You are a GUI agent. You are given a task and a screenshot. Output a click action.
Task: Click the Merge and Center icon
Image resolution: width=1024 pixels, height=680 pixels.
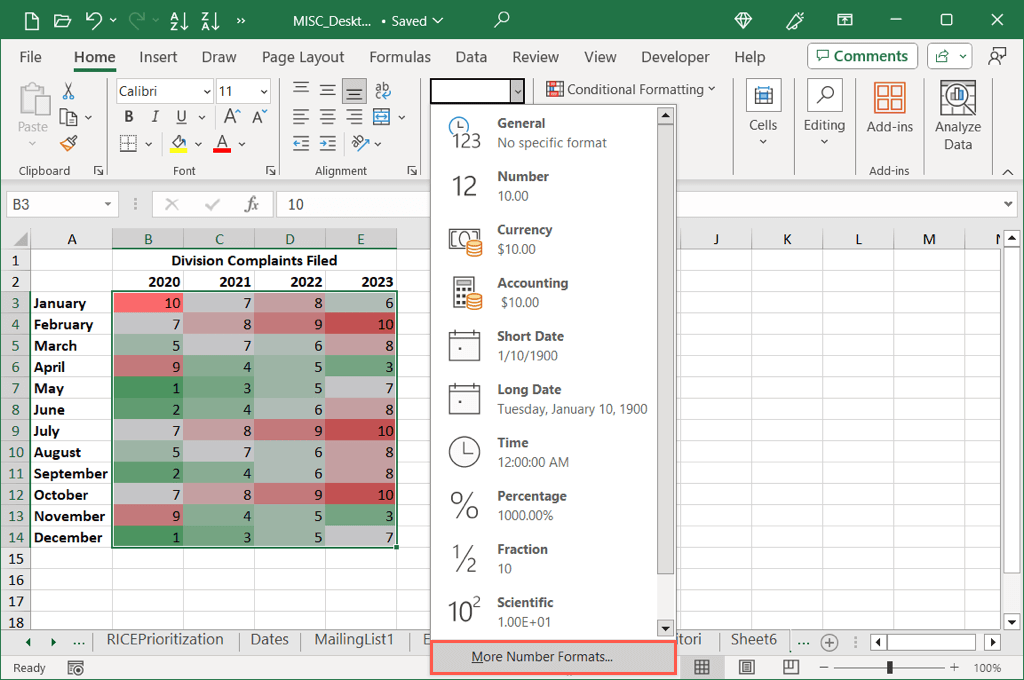[x=381, y=117]
